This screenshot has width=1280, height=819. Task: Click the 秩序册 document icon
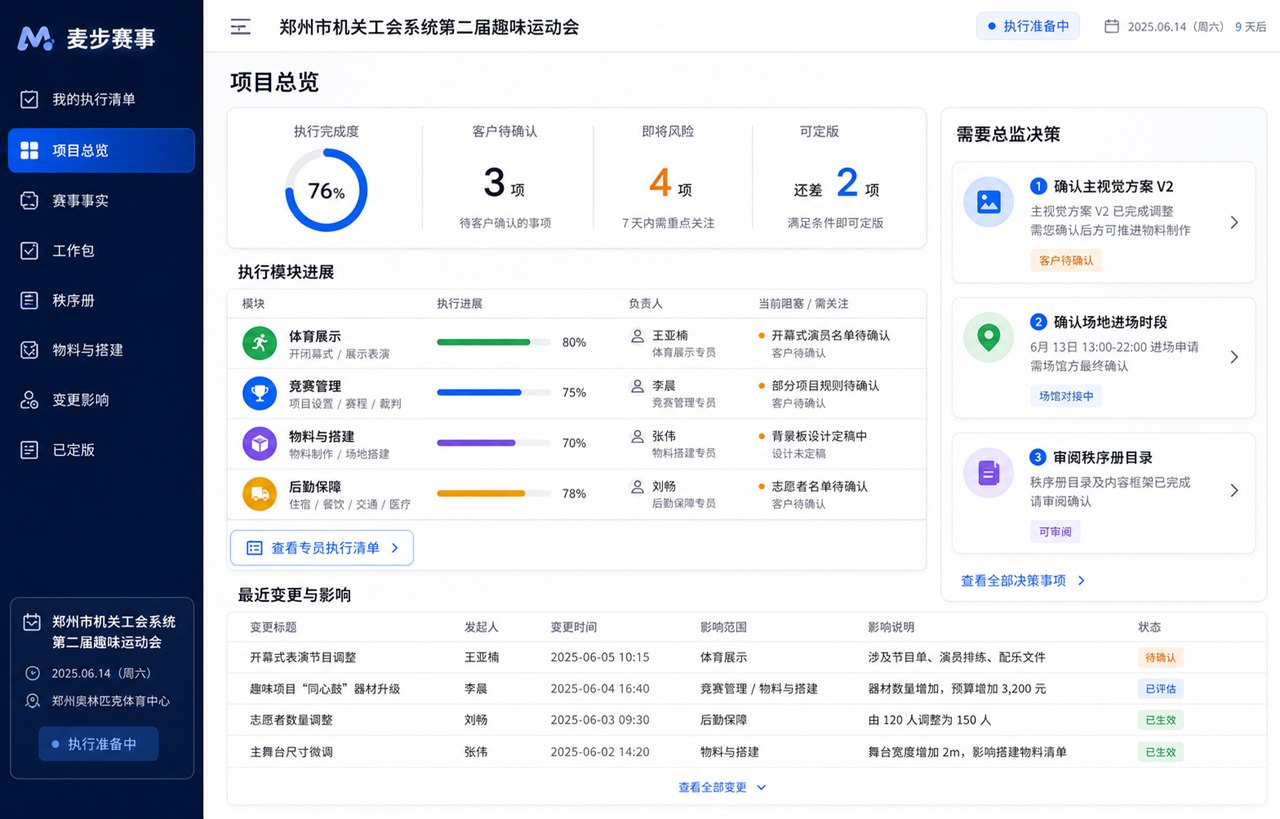tap(30, 300)
